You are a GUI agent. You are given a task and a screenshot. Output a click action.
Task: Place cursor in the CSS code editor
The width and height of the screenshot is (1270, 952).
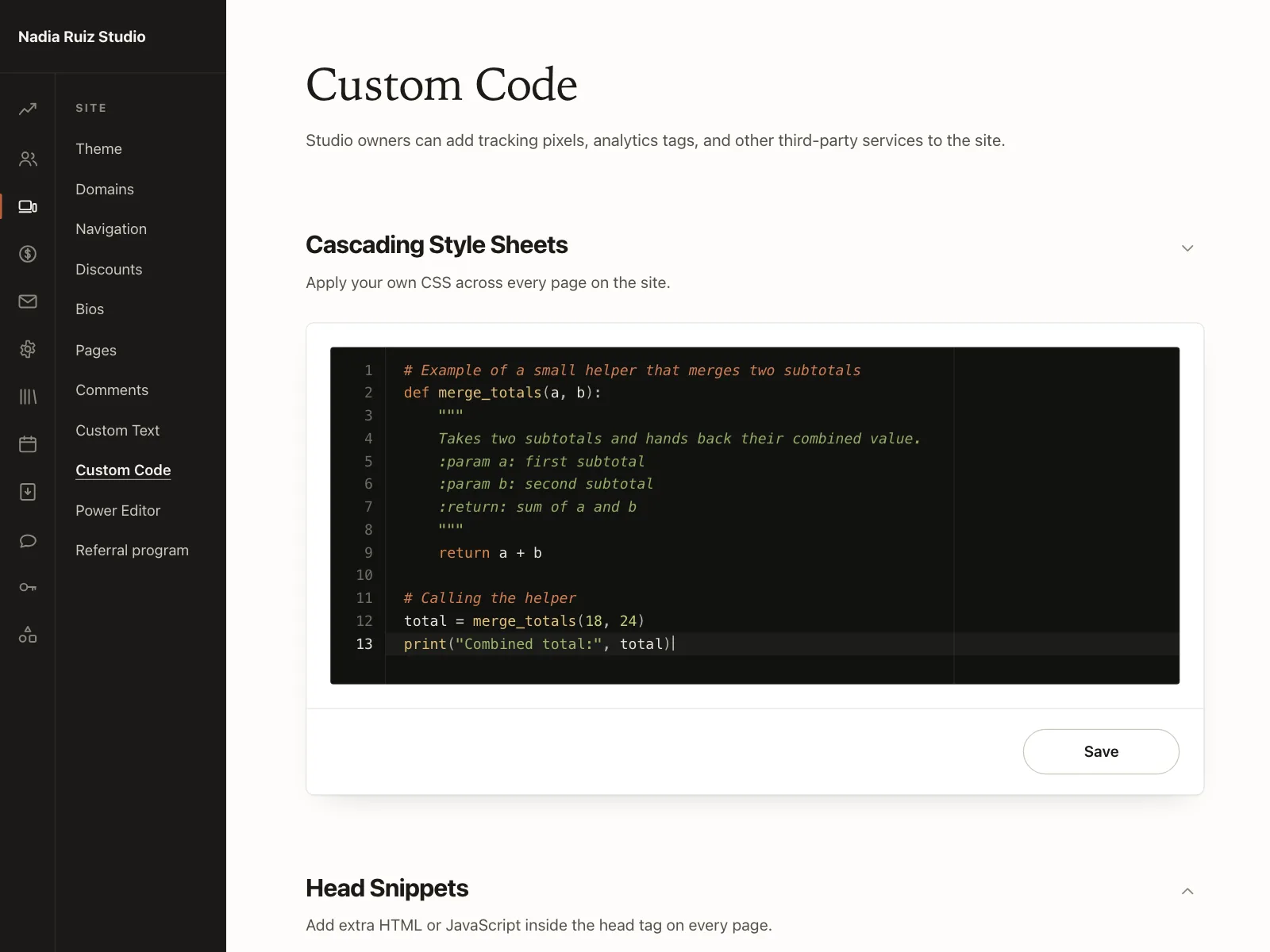(x=755, y=516)
